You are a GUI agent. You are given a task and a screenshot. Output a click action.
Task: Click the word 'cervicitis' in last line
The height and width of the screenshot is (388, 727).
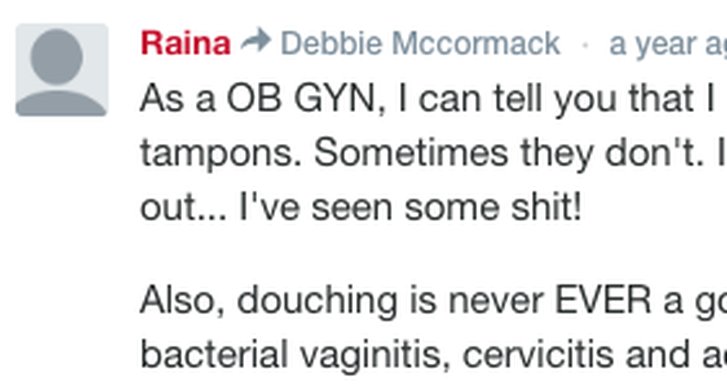pos(538,355)
